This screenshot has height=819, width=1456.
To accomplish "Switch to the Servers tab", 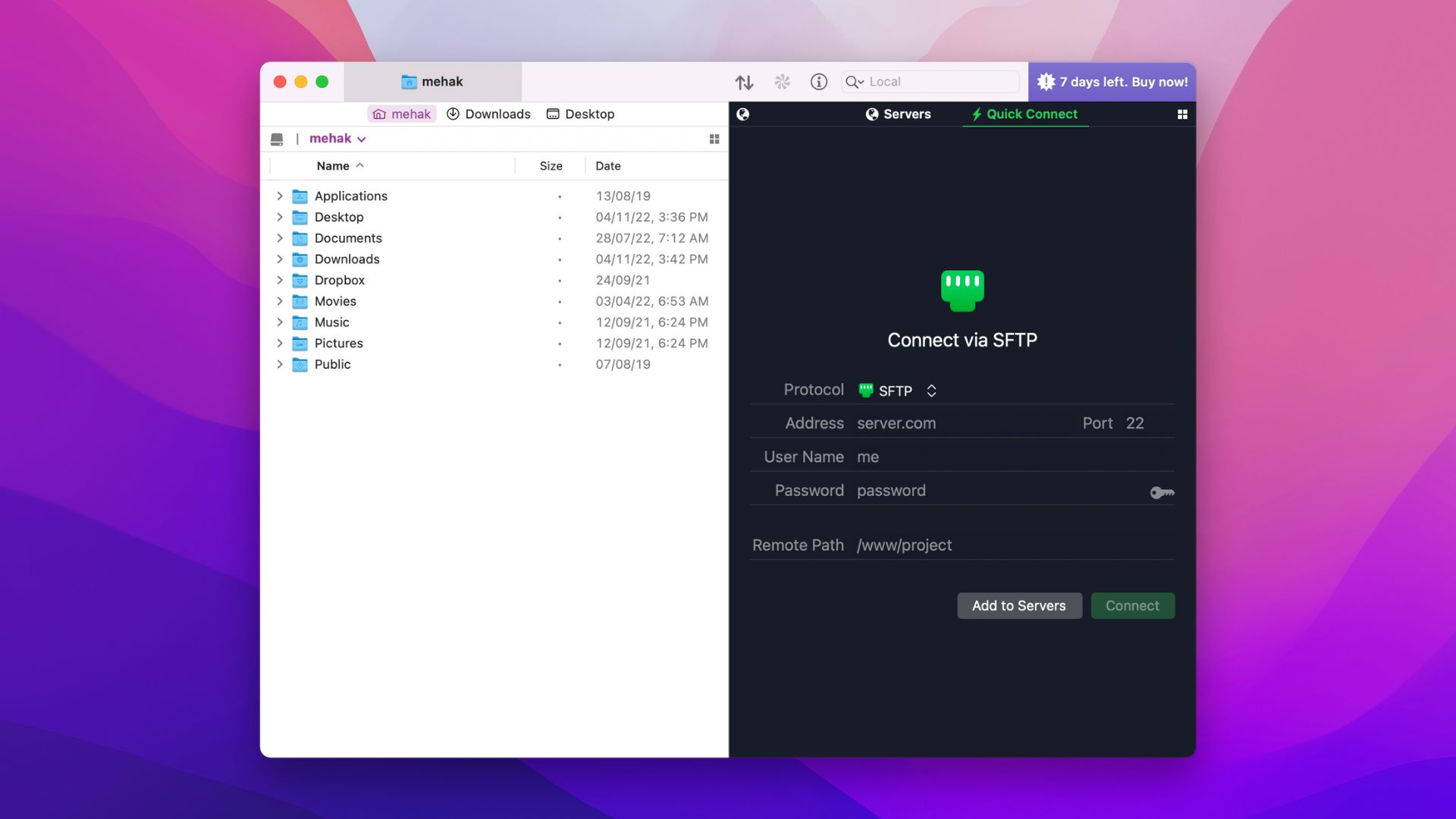I will 897,114.
